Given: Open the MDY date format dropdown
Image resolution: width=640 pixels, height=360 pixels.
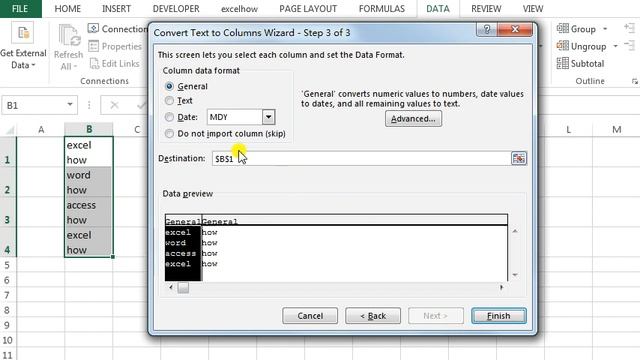Looking at the screenshot, I should coord(268,117).
